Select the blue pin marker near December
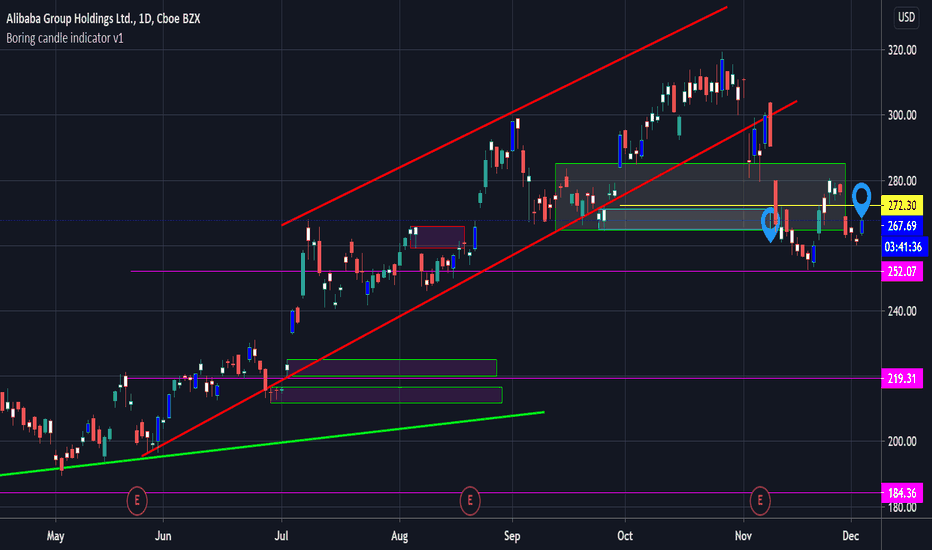The width and height of the screenshot is (932, 550). point(861,200)
